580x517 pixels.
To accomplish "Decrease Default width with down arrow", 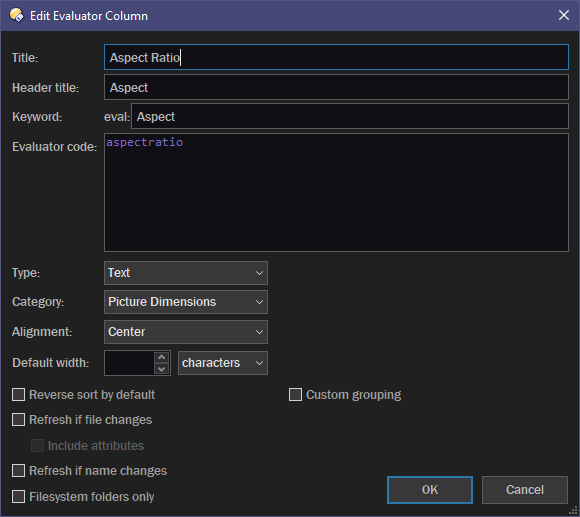I will coord(162,369).
